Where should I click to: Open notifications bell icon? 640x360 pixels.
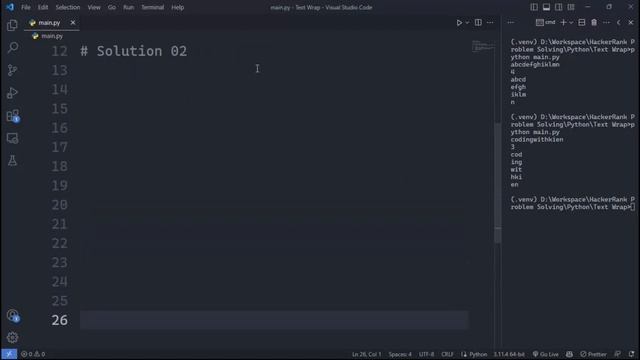631,354
